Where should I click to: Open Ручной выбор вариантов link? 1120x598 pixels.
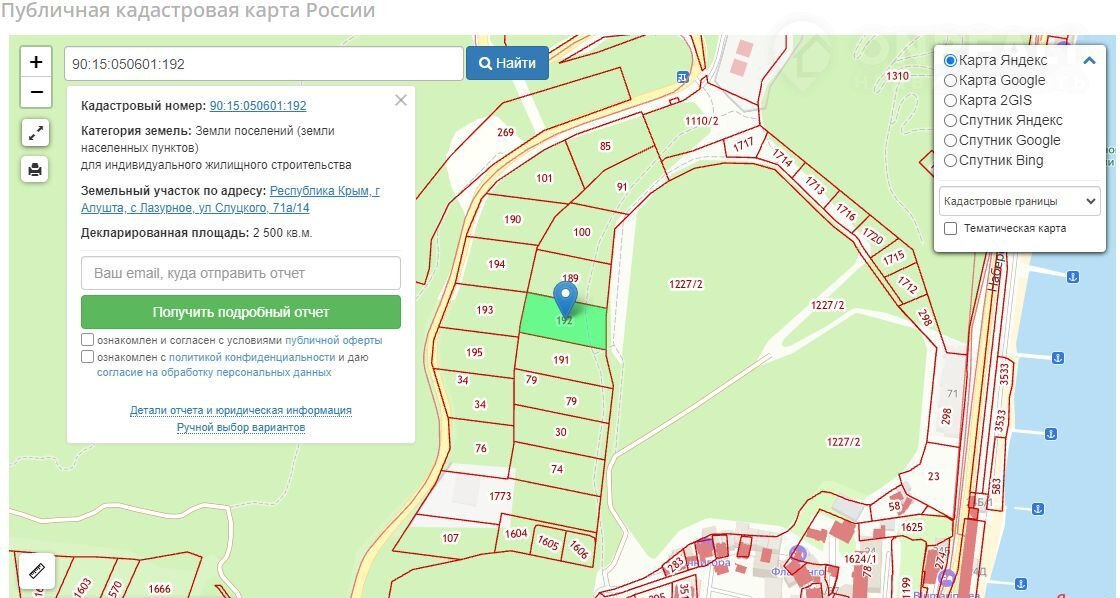pyautogui.click(x=241, y=428)
